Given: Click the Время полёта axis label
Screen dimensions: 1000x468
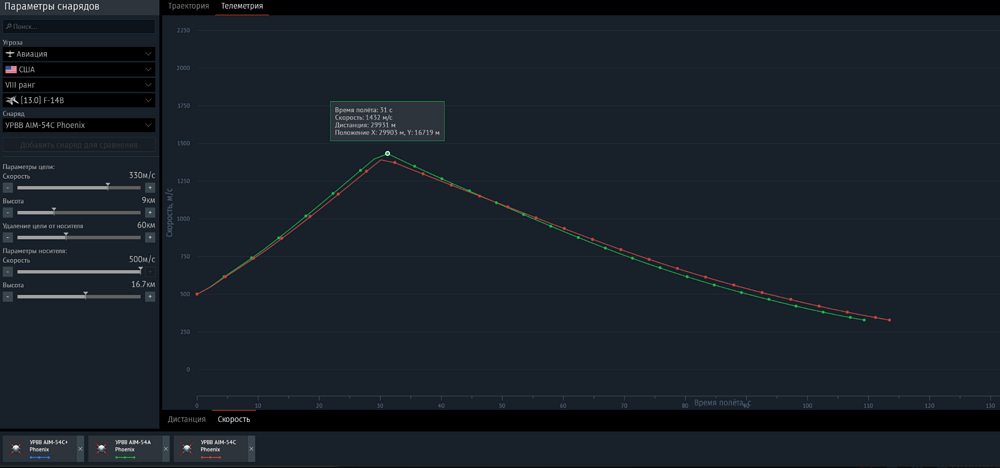Looking at the screenshot, I should pyautogui.click(x=723, y=403).
